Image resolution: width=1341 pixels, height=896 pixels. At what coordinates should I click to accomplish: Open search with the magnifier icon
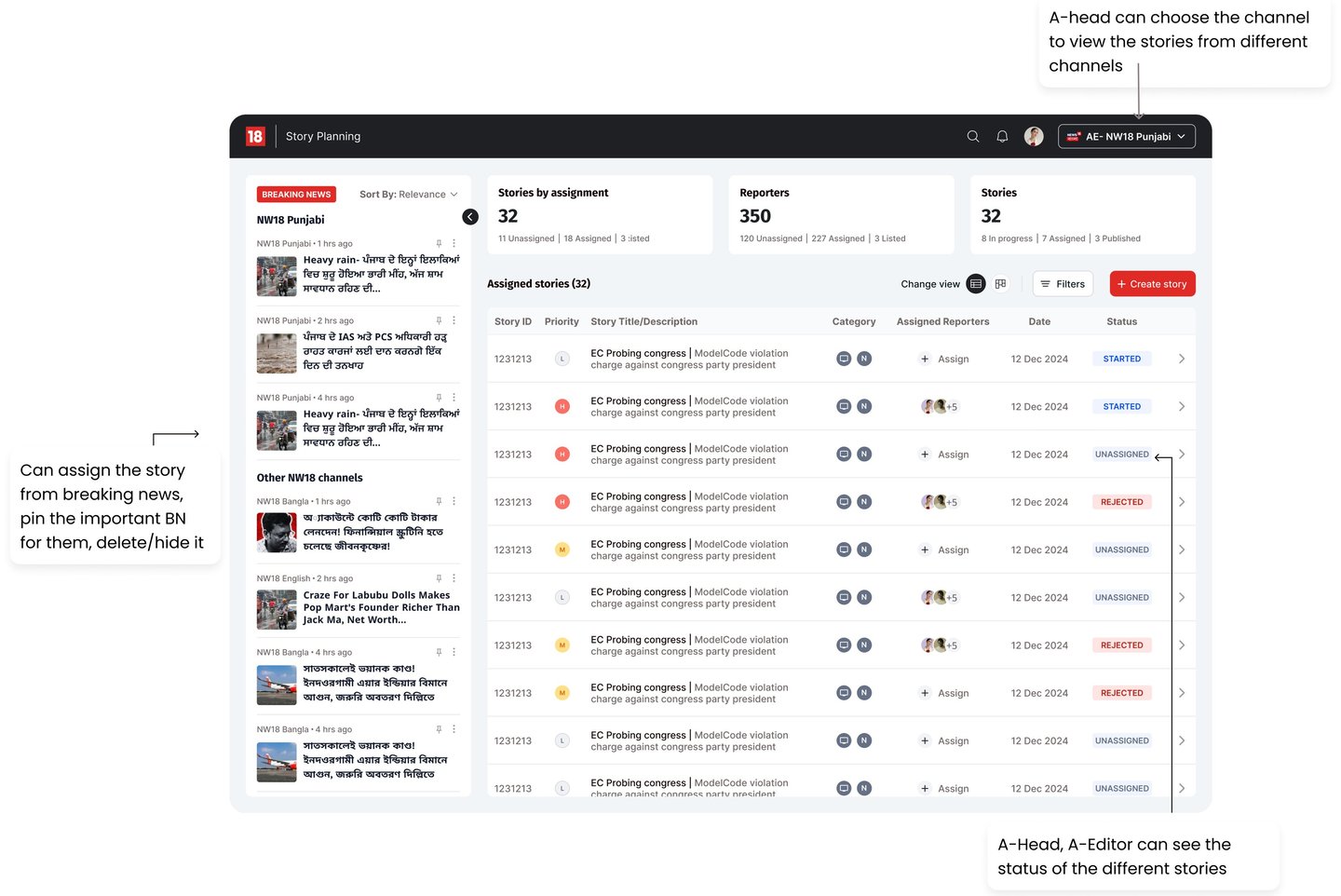(x=973, y=136)
